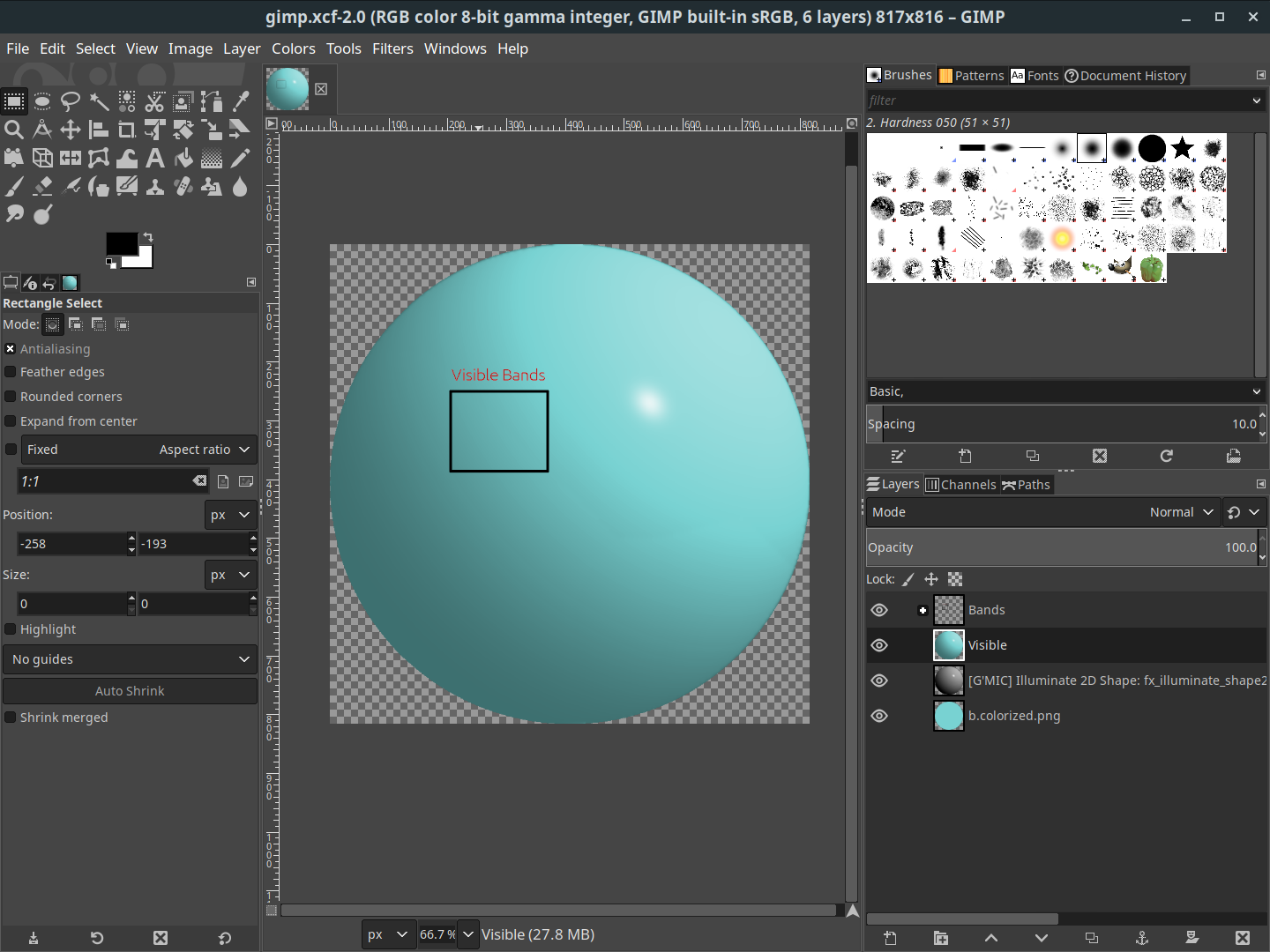
Task: Select the Fuzzy Select magic wand tool
Action: (99, 101)
